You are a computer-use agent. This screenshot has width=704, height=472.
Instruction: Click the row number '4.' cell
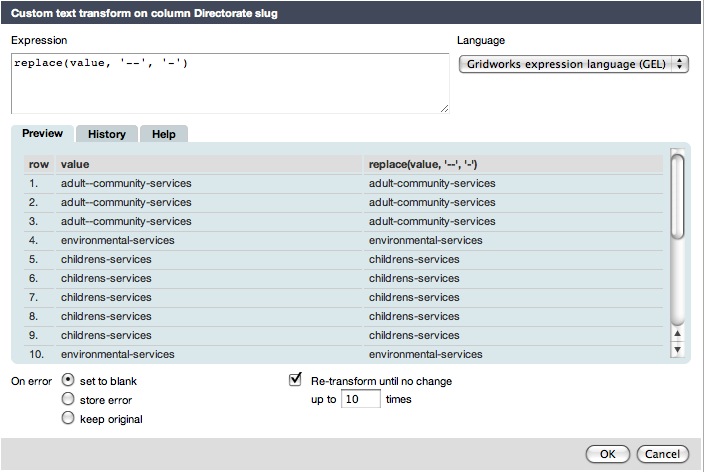(33, 240)
